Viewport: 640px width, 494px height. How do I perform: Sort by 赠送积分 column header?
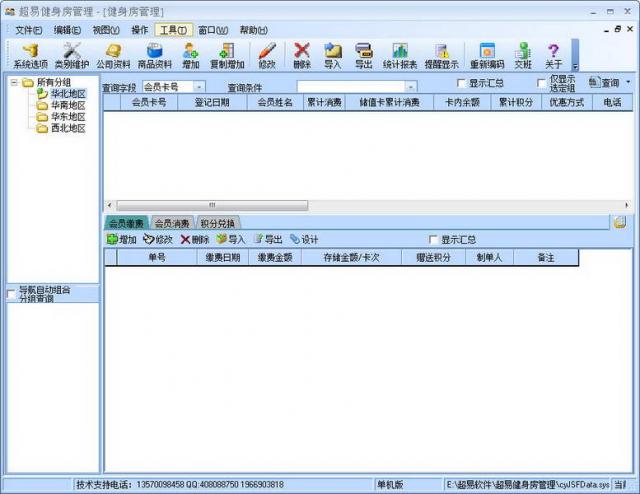pyautogui.click(x=433, y=258)
